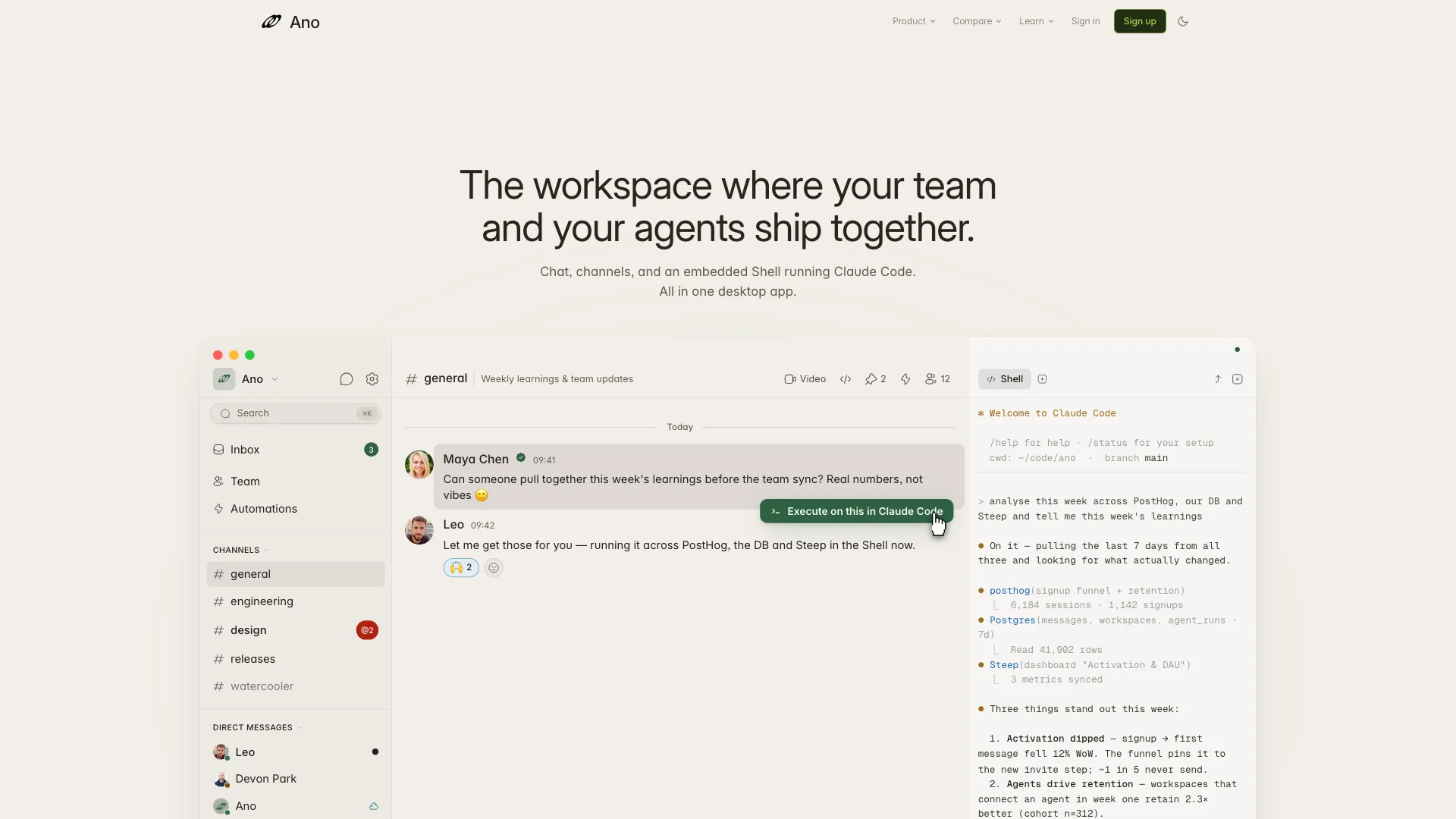The width and height of the screenshot is (1456, 819).
Task: Click the lightning bolt icon in channel header
Action: [x=905, y=379]
